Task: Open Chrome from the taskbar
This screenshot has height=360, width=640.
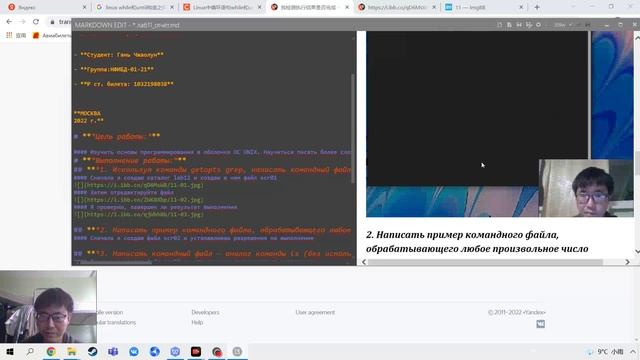Action: (51, 351)
